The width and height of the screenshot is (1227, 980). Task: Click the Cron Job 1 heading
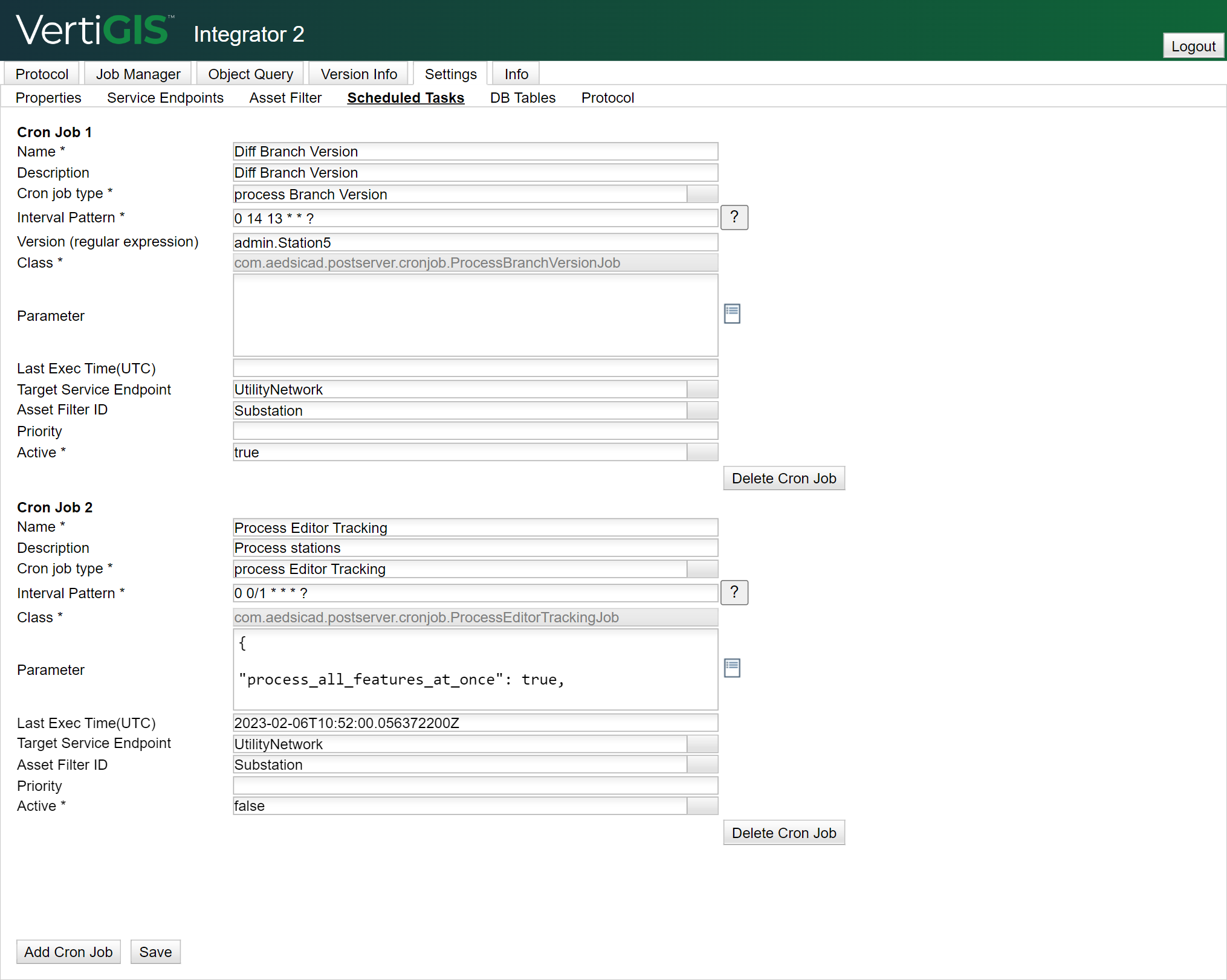54,132
